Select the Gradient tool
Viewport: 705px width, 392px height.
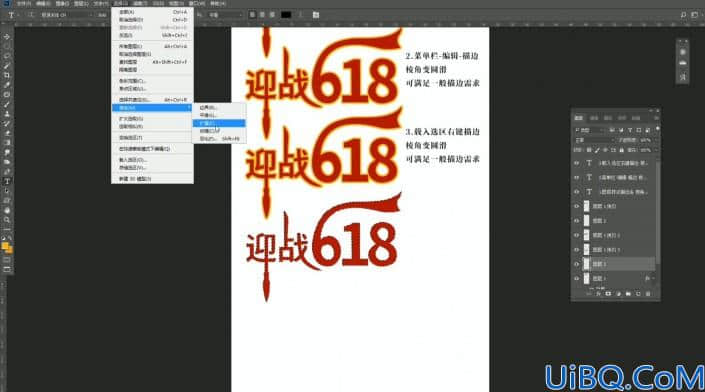7,143
